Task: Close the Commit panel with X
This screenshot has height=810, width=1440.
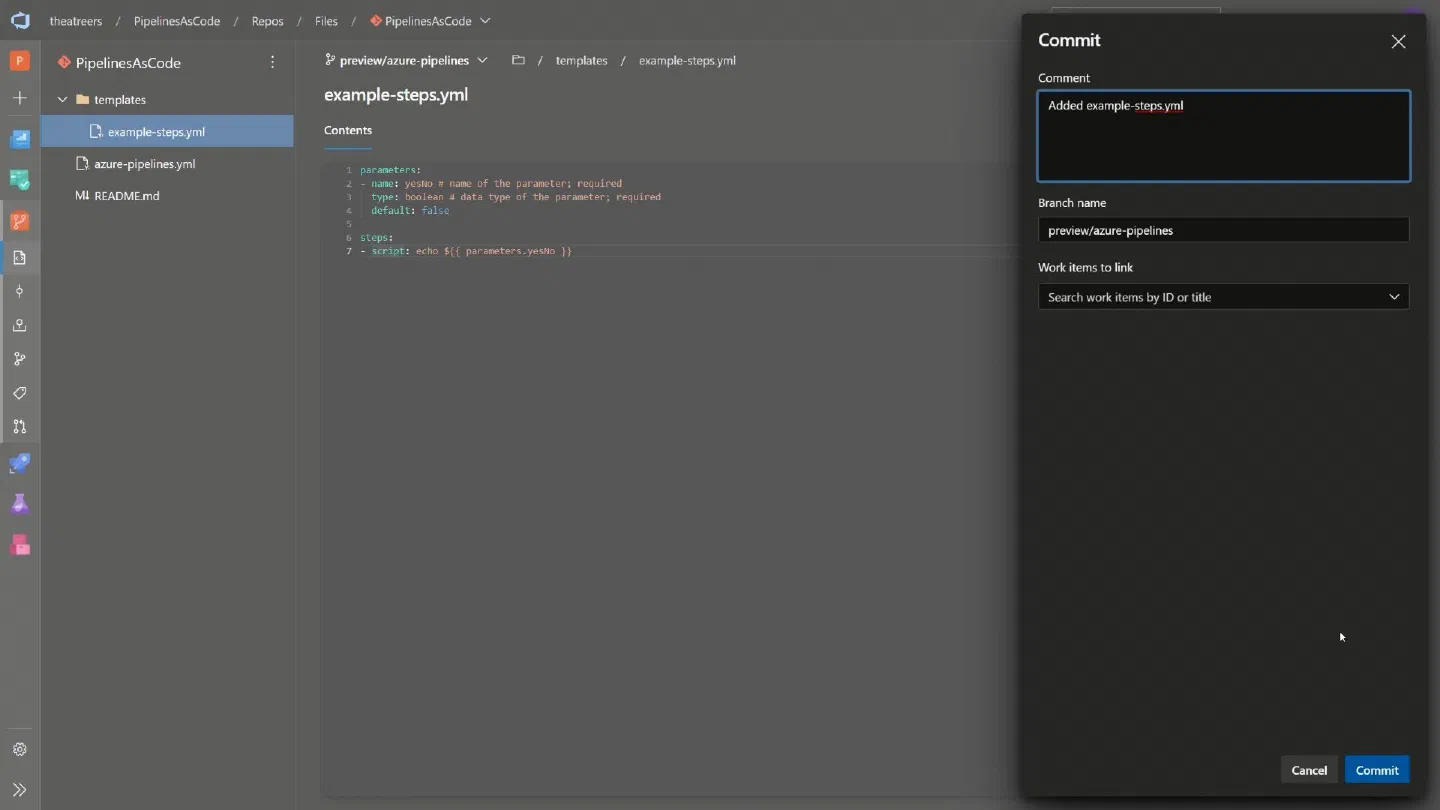Action: pyautogui.click(x=1398, y=41)
